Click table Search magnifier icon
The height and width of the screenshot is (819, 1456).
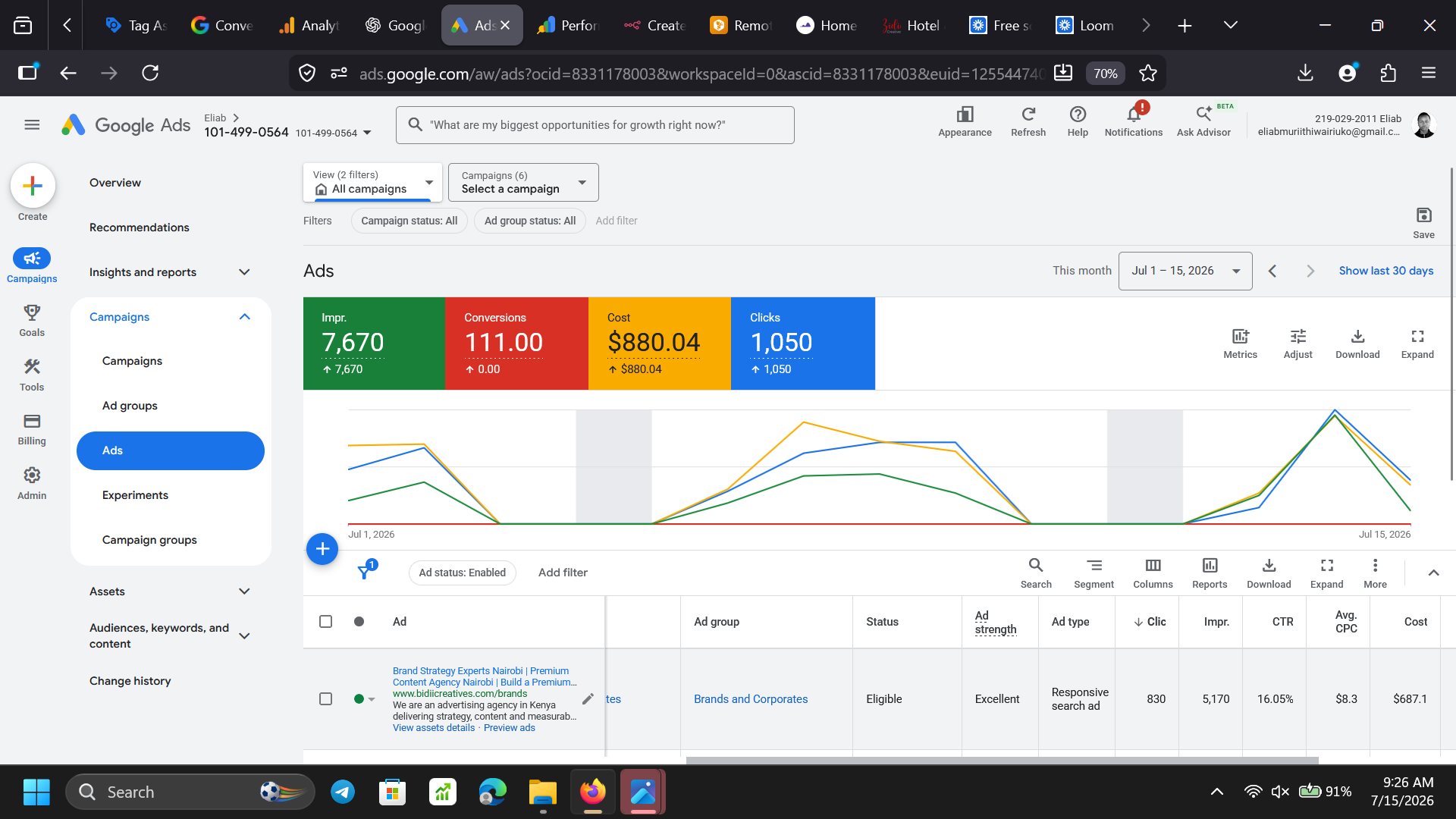point(1036,566)
